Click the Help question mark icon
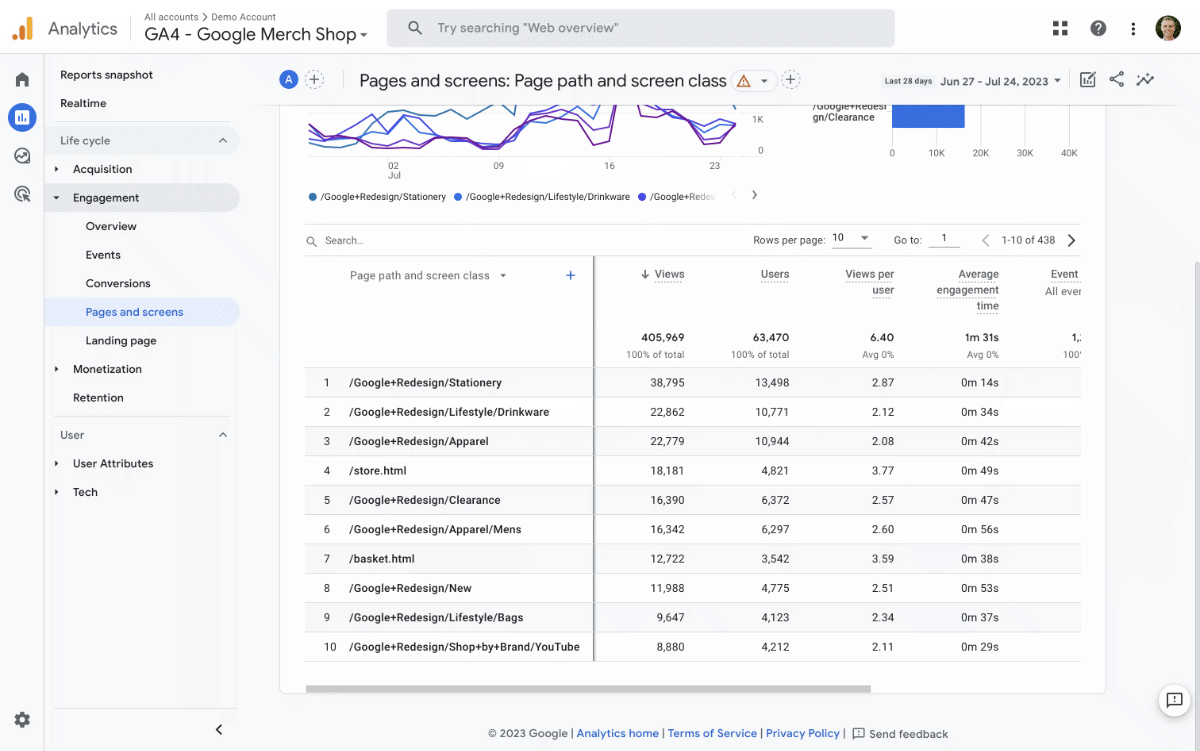Image resolution: width=1200 pixels, height=751 pixels. pos(1098,28)
